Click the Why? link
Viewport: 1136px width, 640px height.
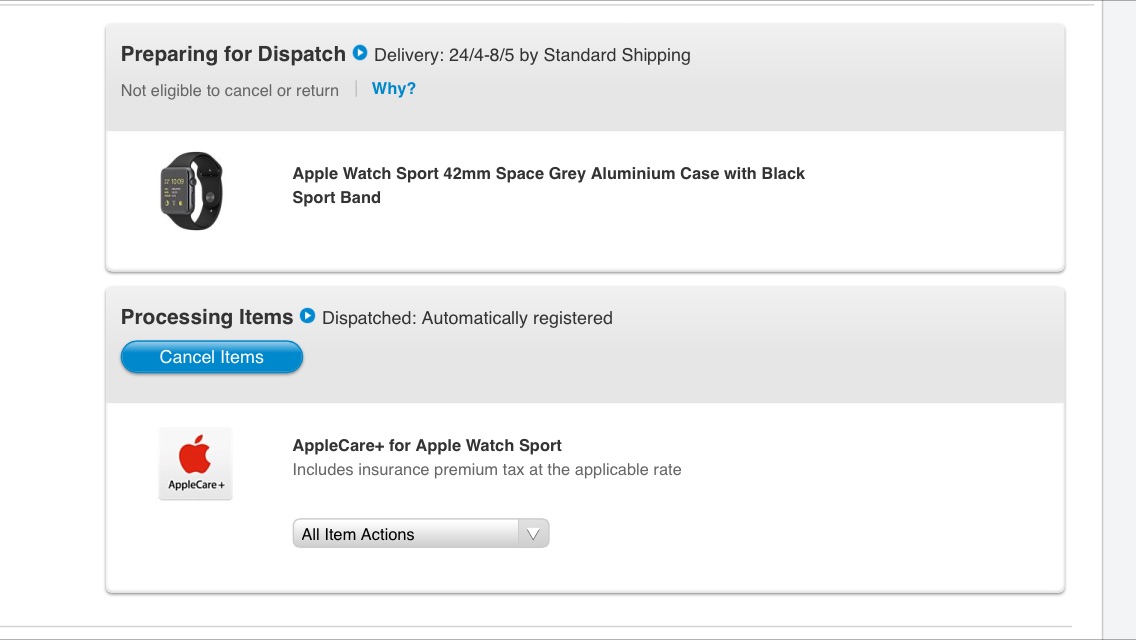click(393, 88)
